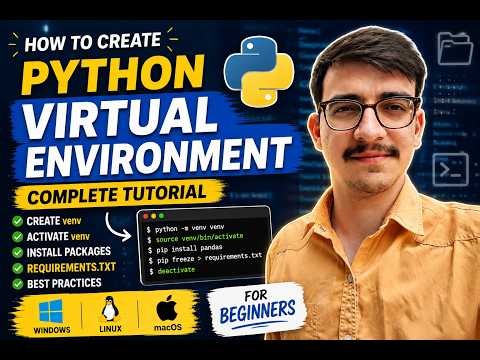Click the 'HOW TO CREATE' heading
480x360 pixels.
tap(93, 42)
